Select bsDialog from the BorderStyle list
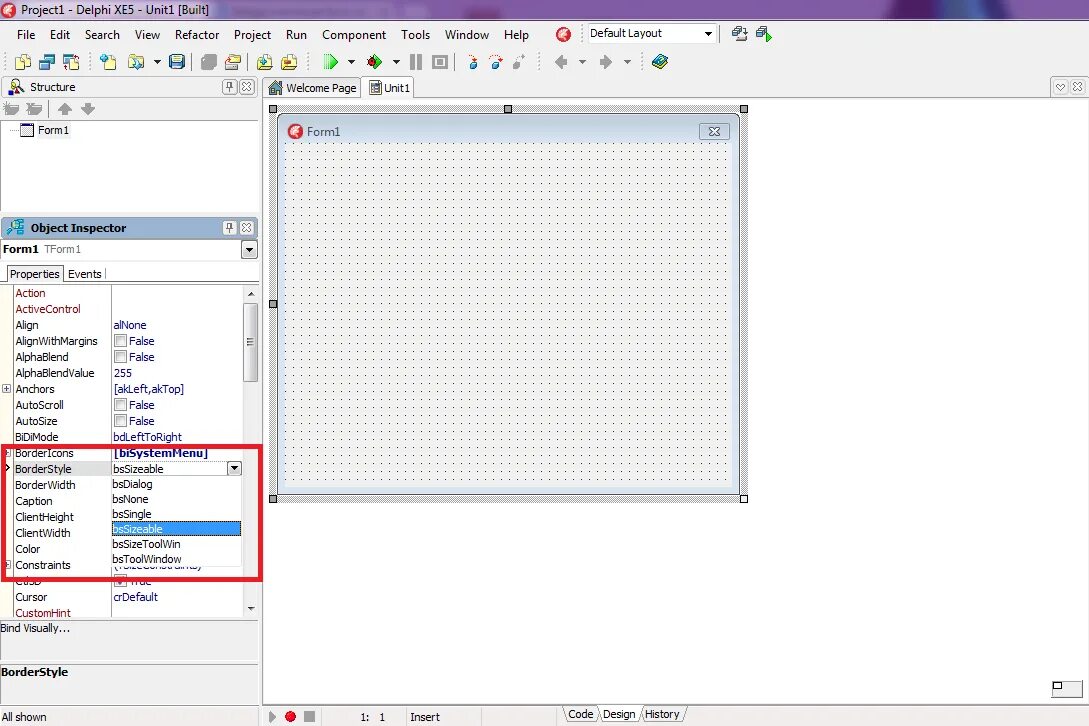The width and height of the screenshot is (1089, 726). tap(176, 484)
